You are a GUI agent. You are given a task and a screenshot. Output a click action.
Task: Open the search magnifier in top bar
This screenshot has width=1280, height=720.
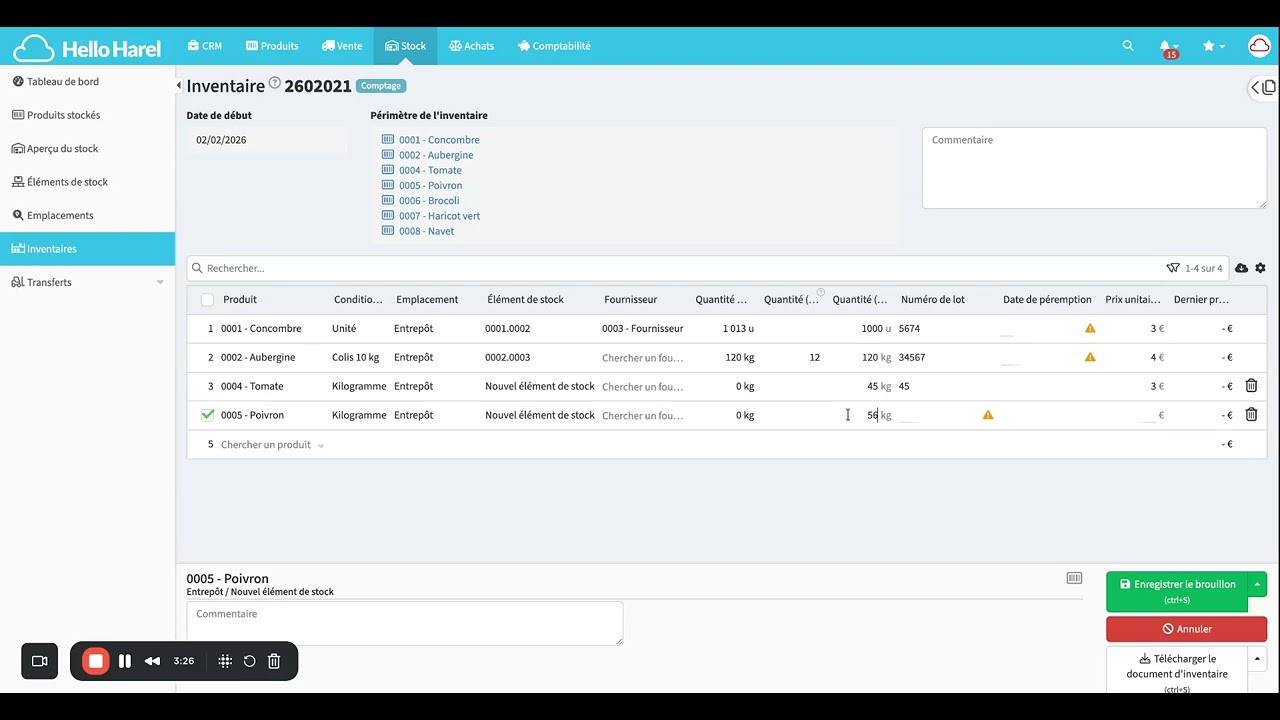coord(1128,46)
